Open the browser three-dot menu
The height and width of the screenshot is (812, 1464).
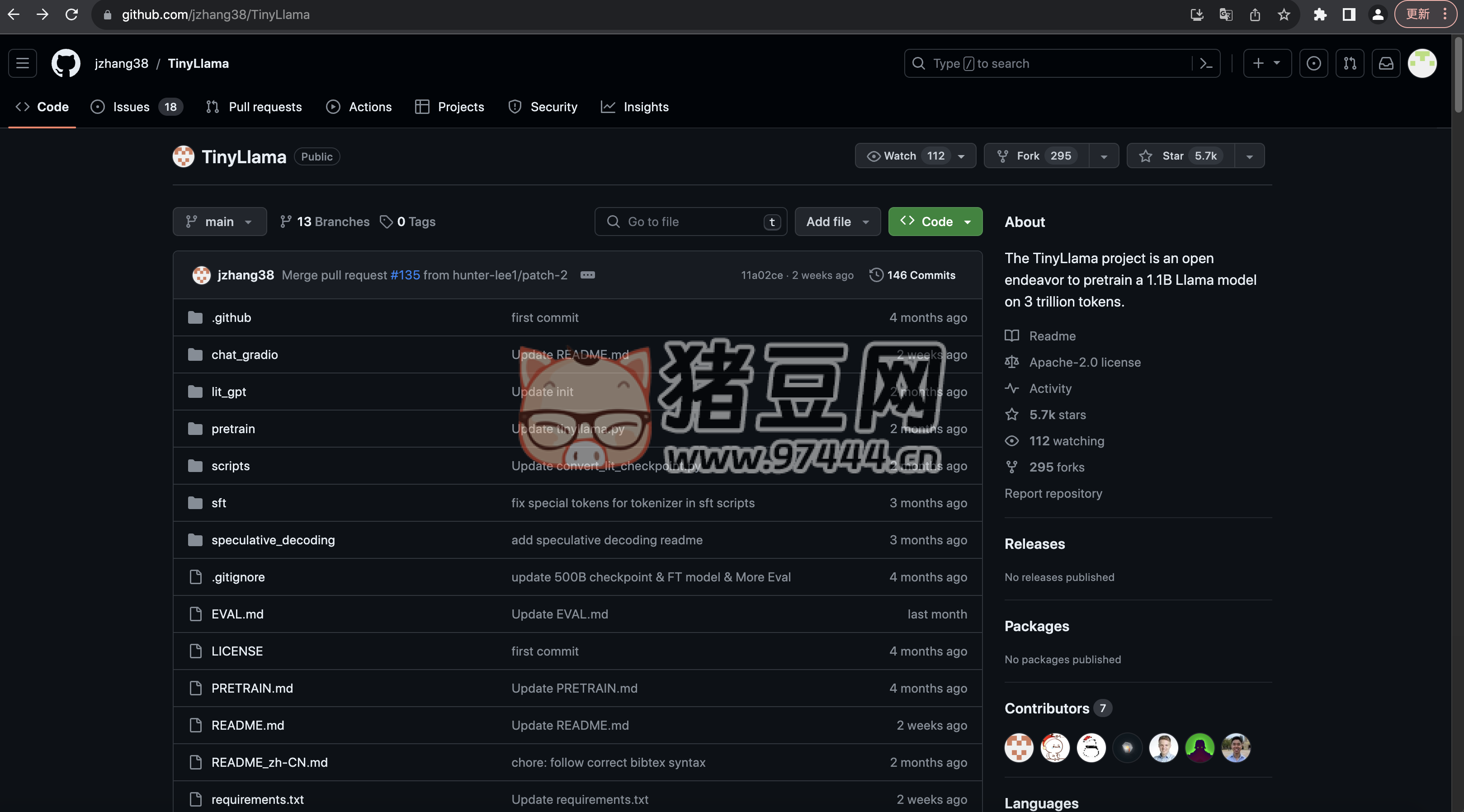tap(1445, 14)
